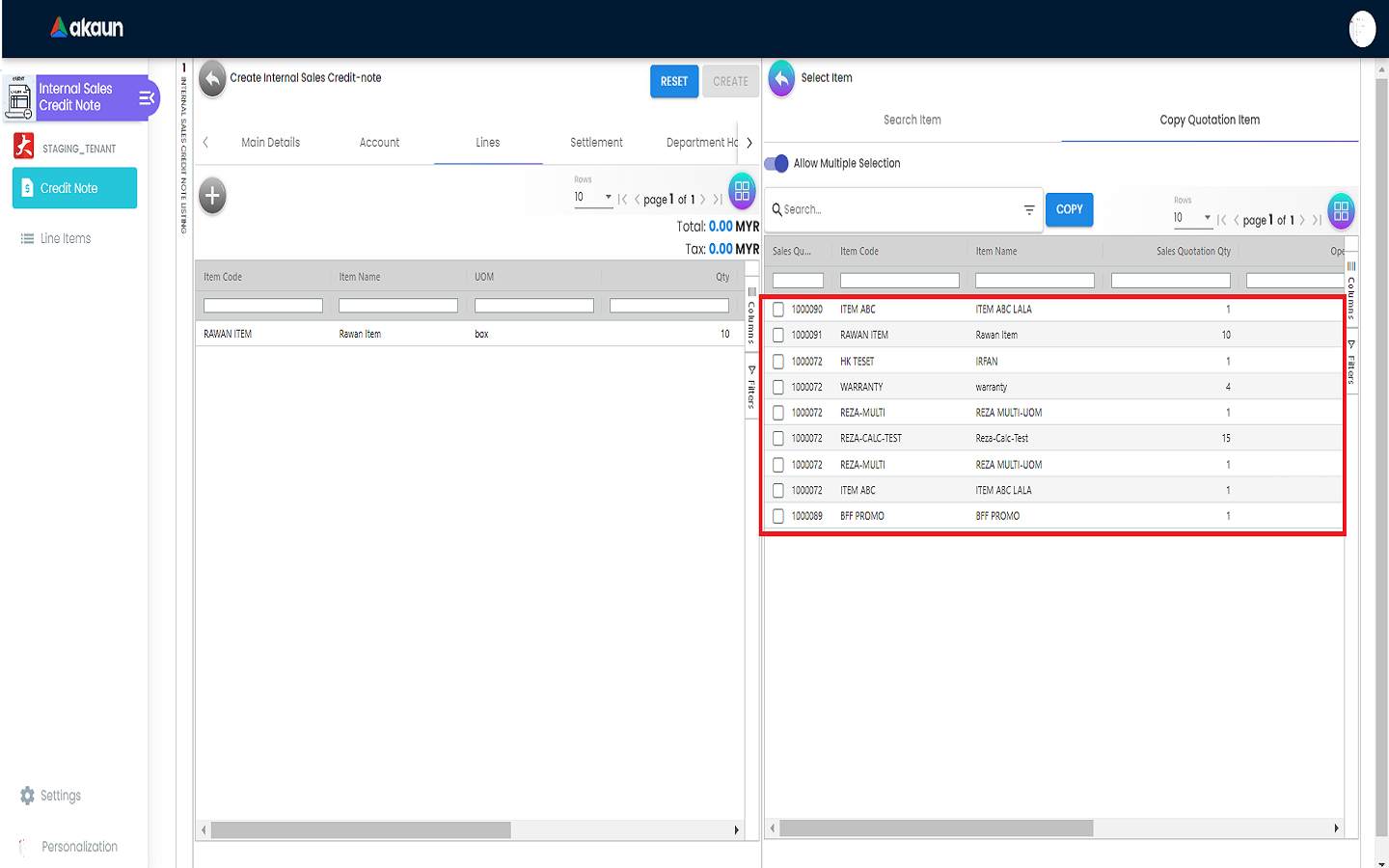The width and height of the screenshot is (1389, 868).
Task: Click the plus icon to add a line
Action: click(212, 196)
